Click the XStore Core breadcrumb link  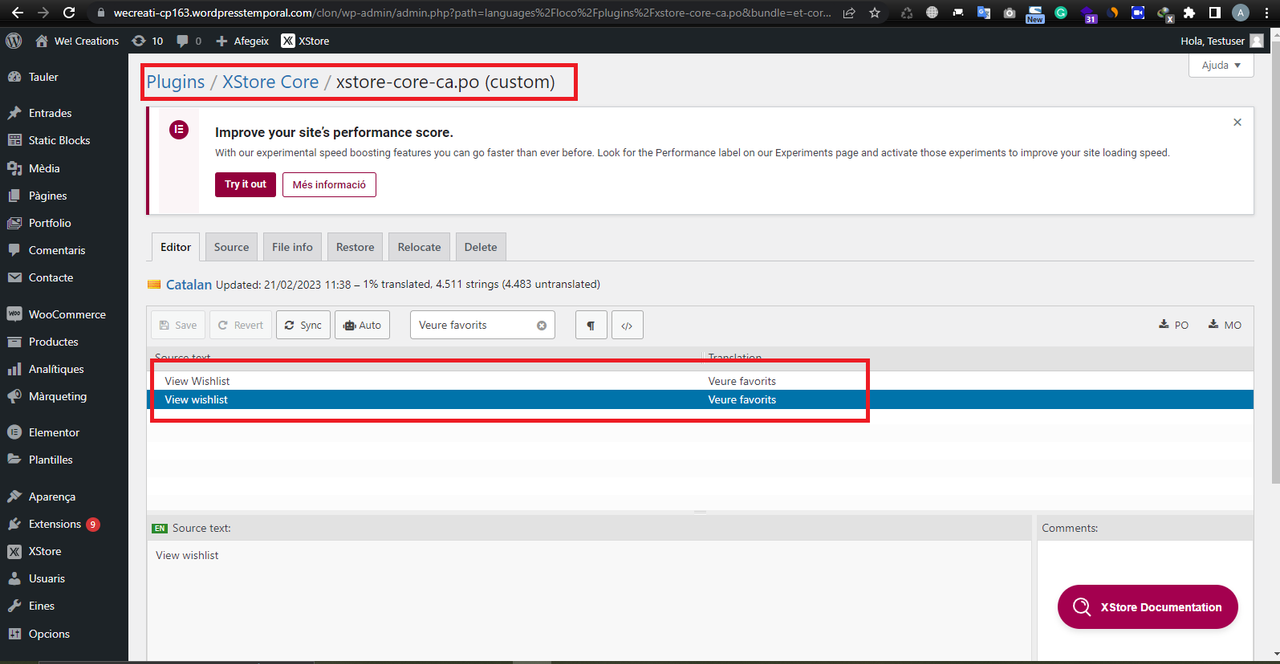270,82
